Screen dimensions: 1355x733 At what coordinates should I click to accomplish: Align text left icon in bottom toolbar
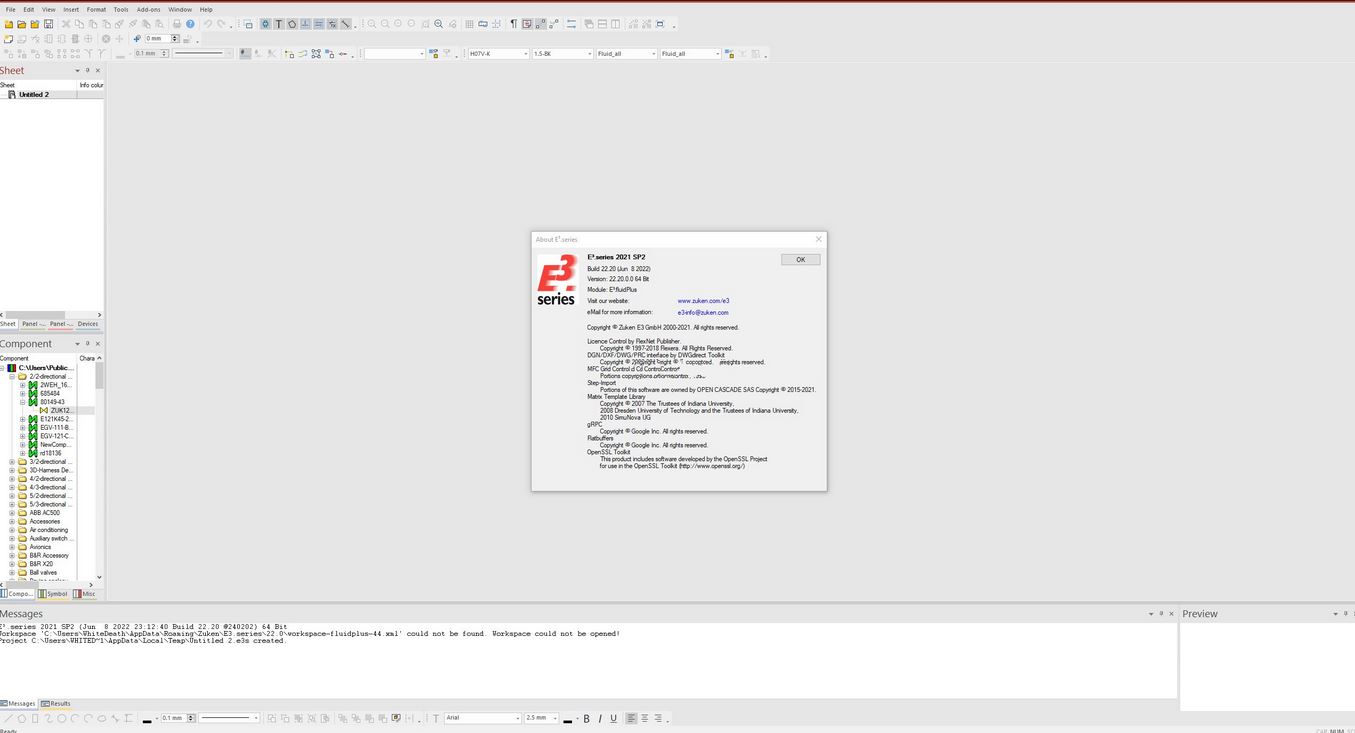click(631, 718)
